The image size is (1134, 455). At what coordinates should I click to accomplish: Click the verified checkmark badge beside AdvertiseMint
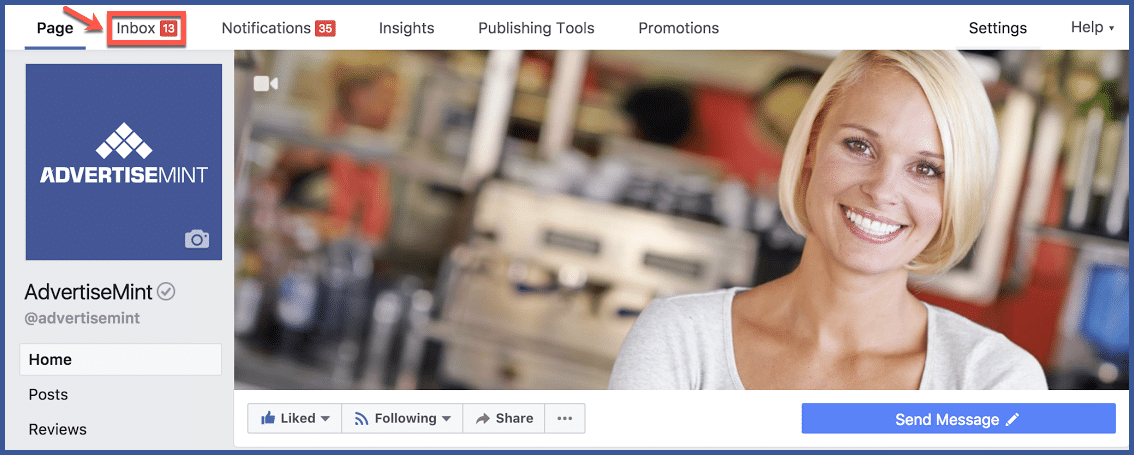click(166, 292)
